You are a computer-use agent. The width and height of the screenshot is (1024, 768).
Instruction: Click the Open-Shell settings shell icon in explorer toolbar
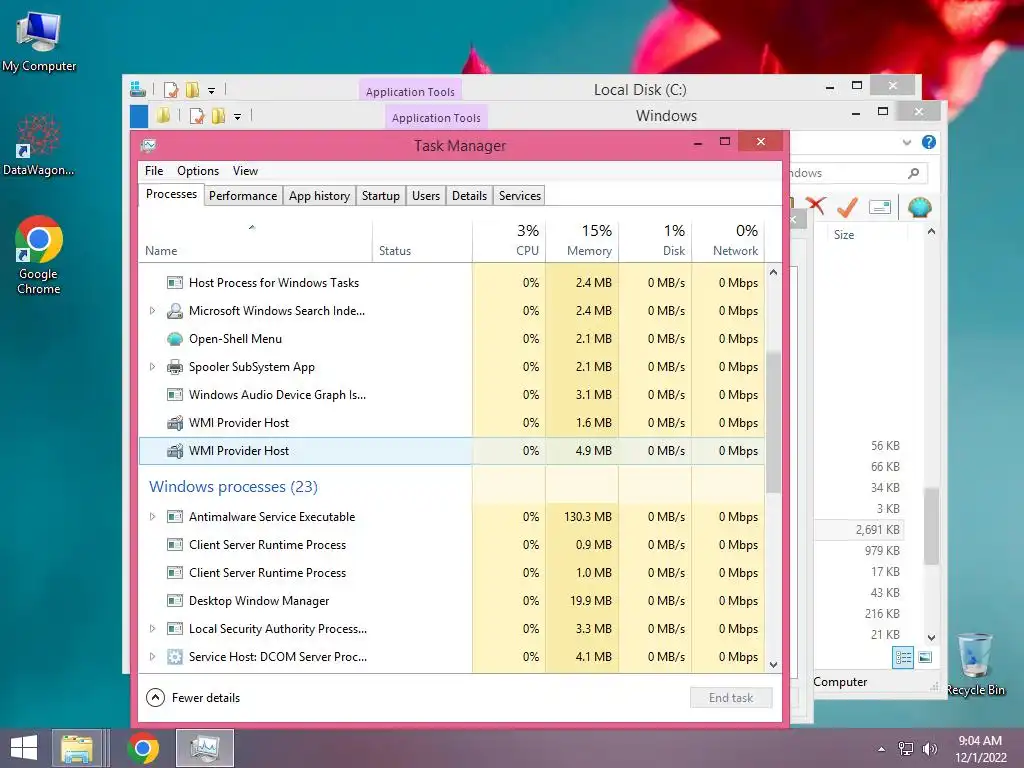[920, 207]
